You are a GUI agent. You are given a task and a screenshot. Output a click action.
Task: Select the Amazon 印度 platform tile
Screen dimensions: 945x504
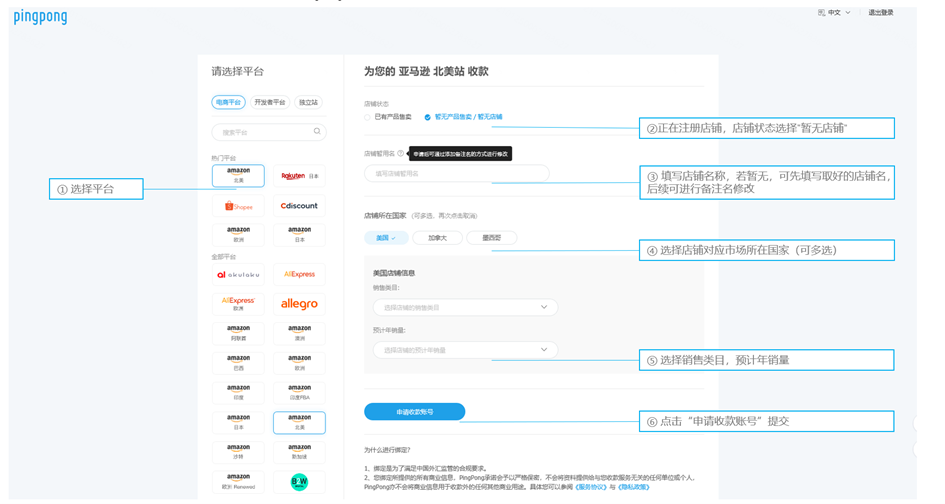click(x=238, y=392)
